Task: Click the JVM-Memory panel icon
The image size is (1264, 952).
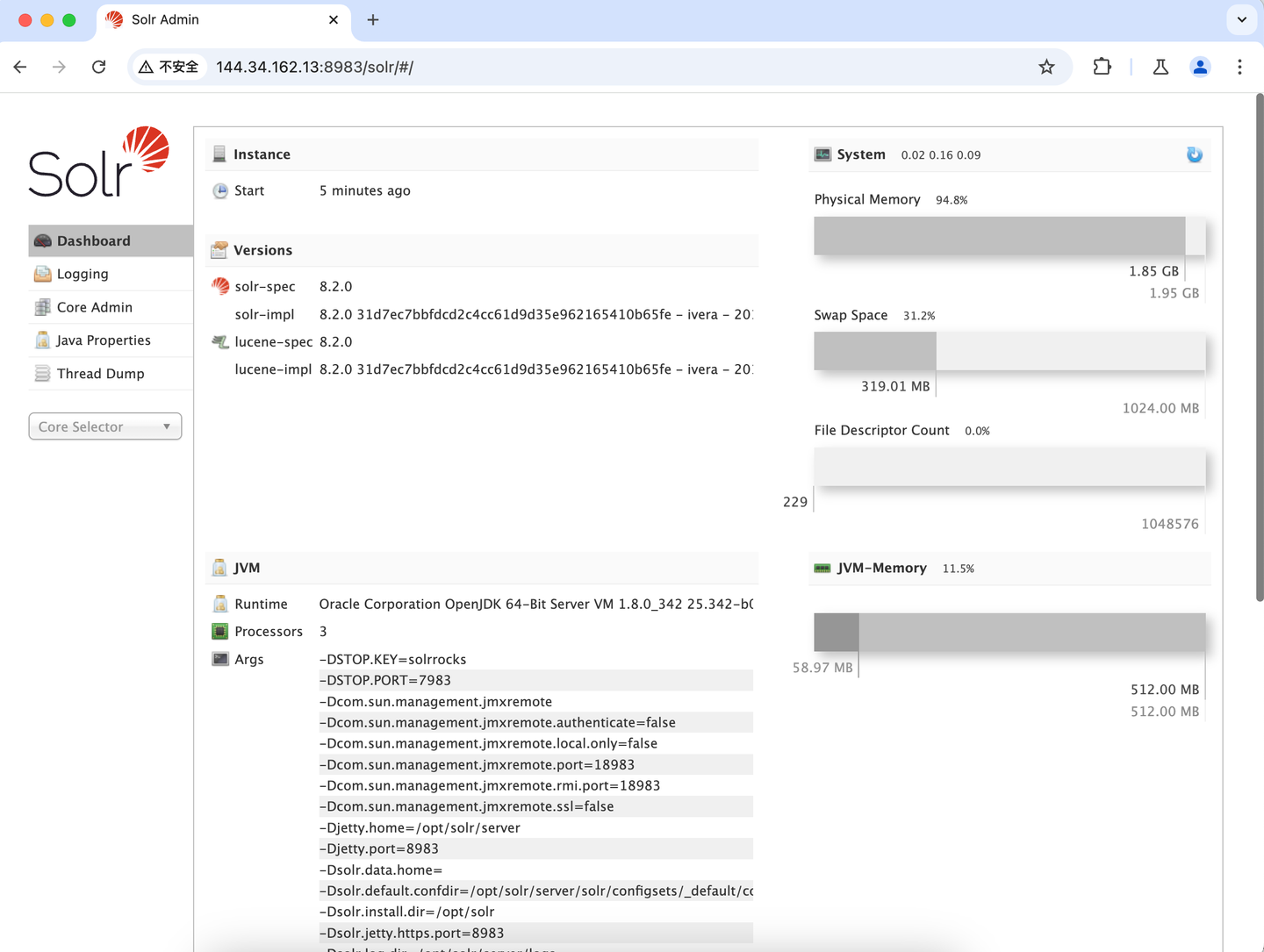Action: (822, 568)
